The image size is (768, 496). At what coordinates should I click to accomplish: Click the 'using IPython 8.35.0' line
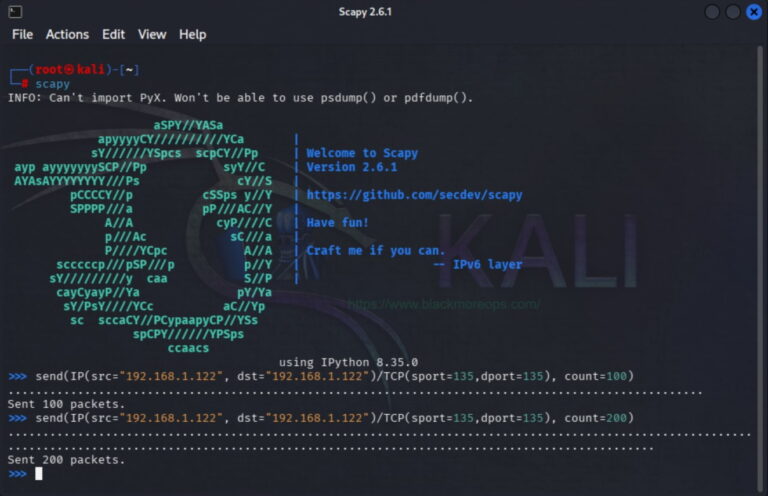[x=348, y=362]
